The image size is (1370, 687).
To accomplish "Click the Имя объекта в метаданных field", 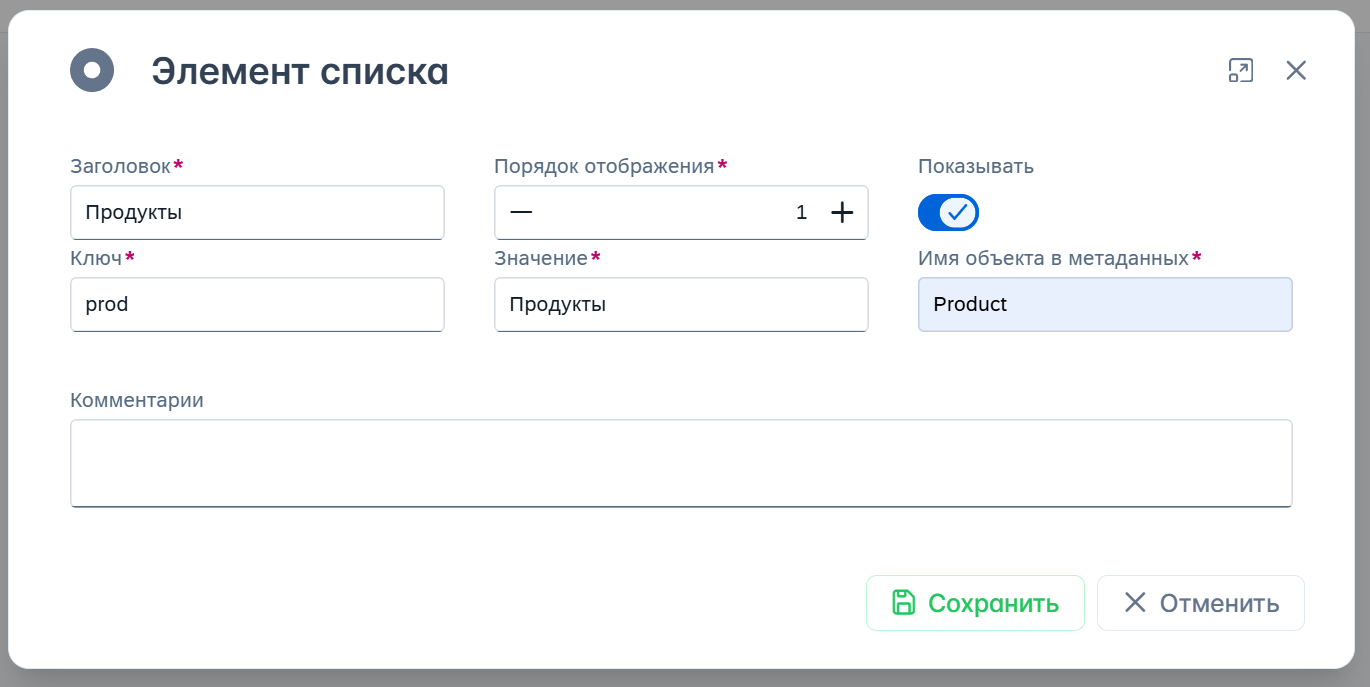I will pos(1105,304).
